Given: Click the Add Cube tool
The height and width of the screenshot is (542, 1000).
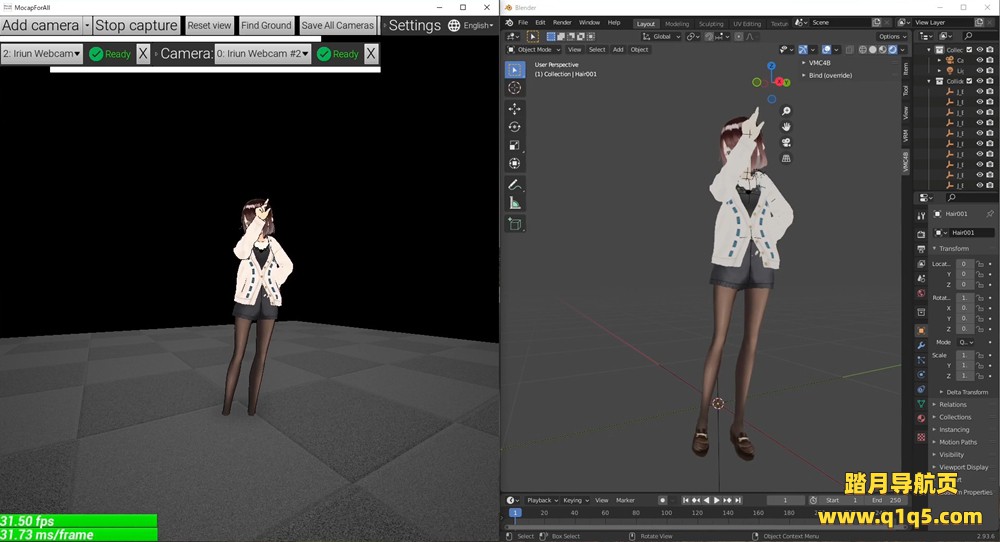Looking at the screenshot, I should pos(514,224).
